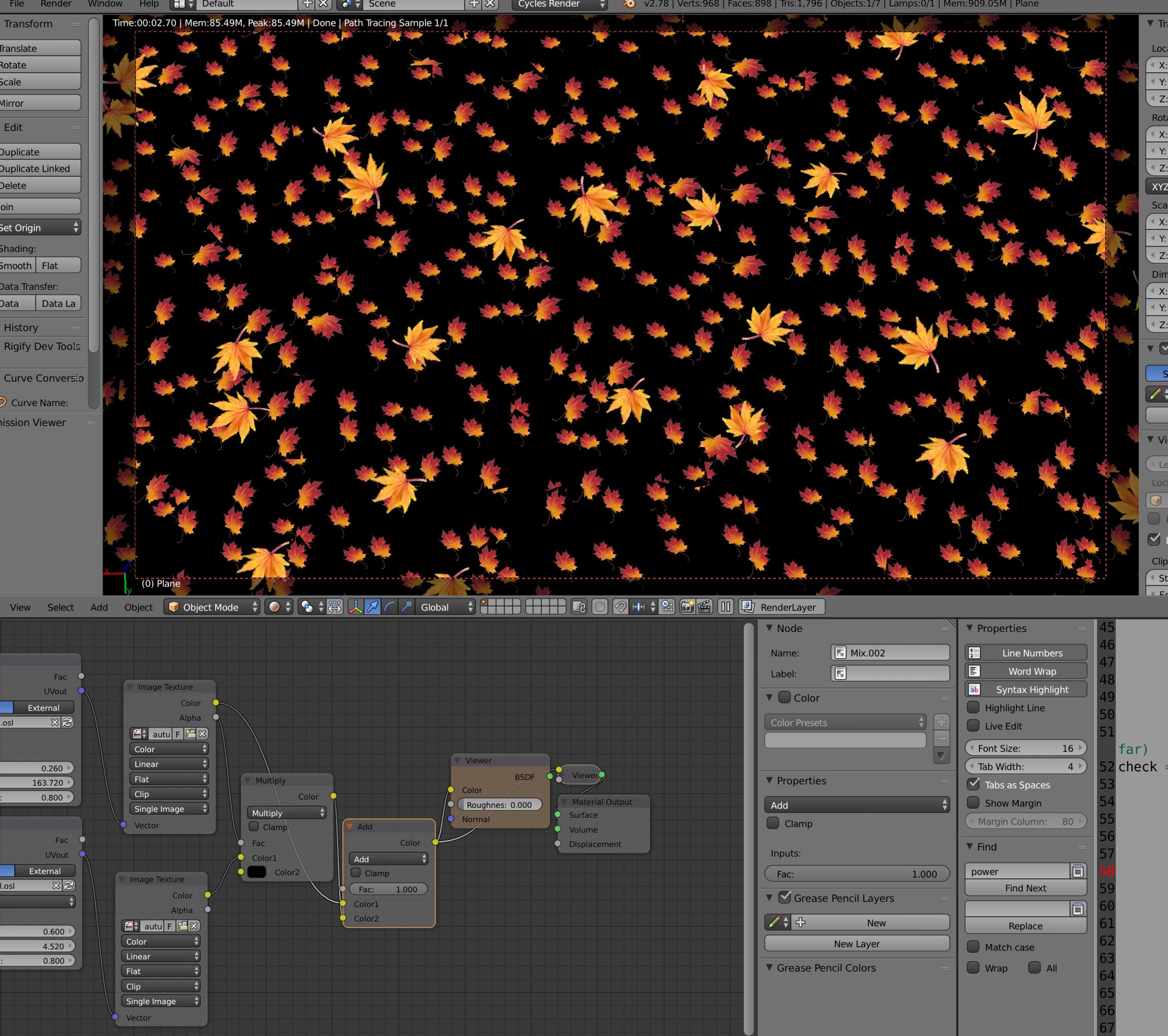Toggle lock camera to layers icon
The image size is (1168, 1036).
[x=579, y=607]
